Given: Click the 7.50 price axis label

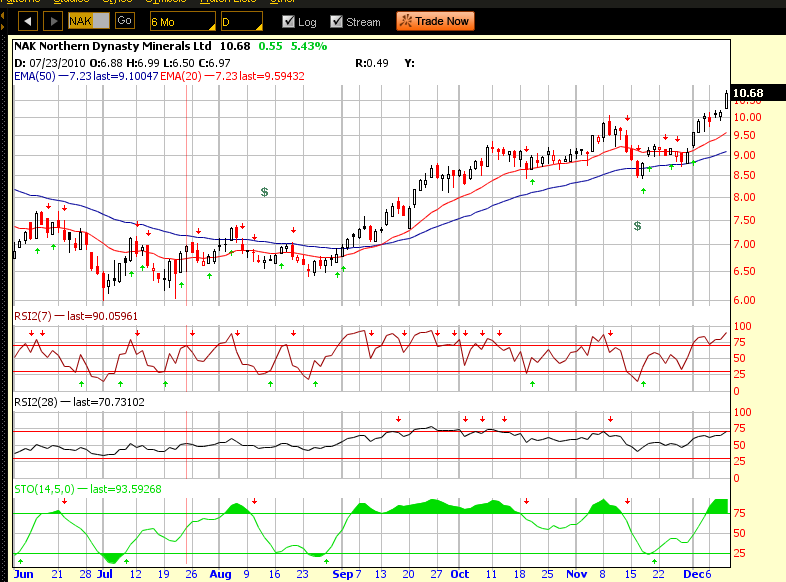Looking at the screenshot, I should [x=744, y=221].
